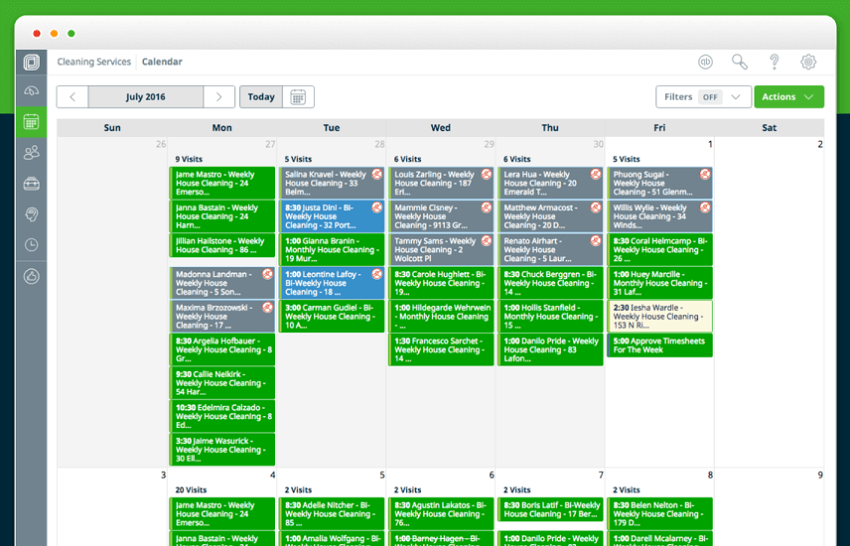Screen dimensions: 850x546
Task: Open the Actions dropdown
Action: (x=789, y=97)
